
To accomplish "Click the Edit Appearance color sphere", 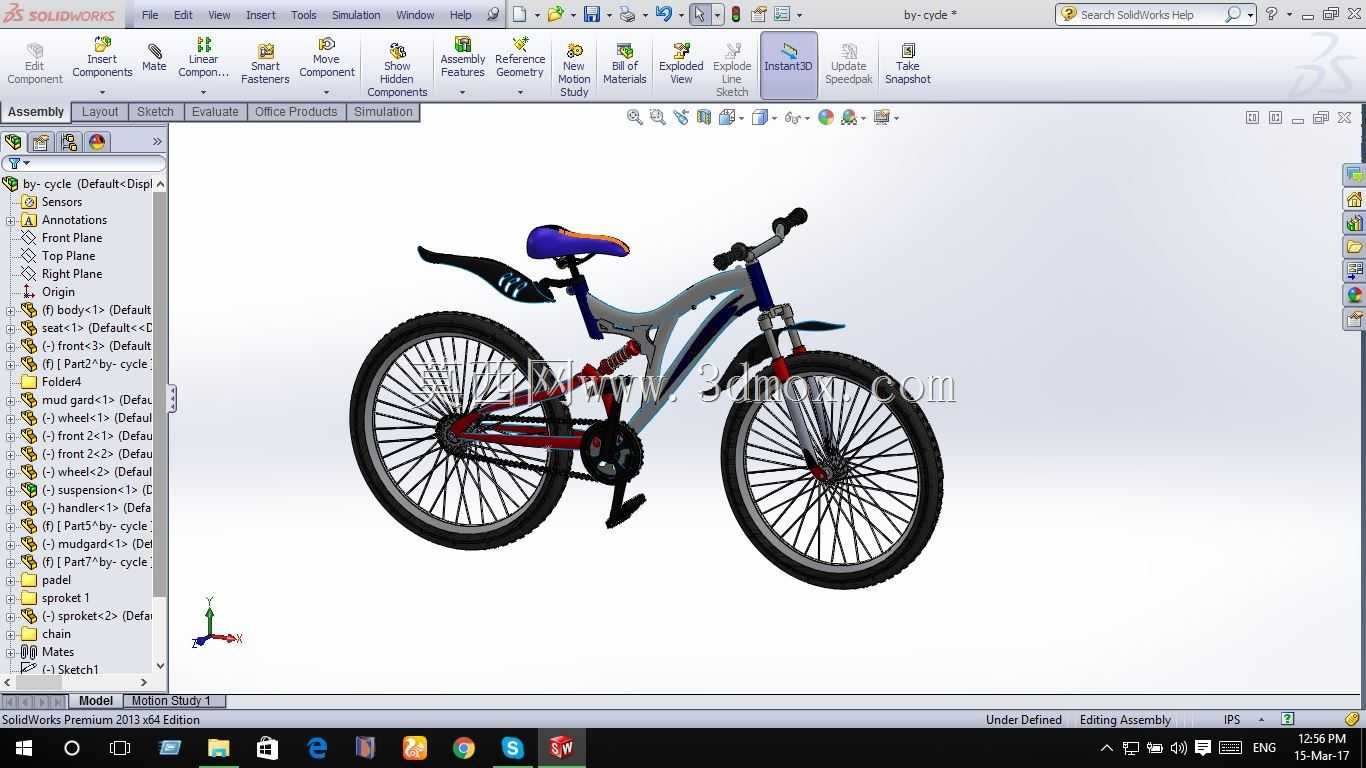I will click(826, 117).
